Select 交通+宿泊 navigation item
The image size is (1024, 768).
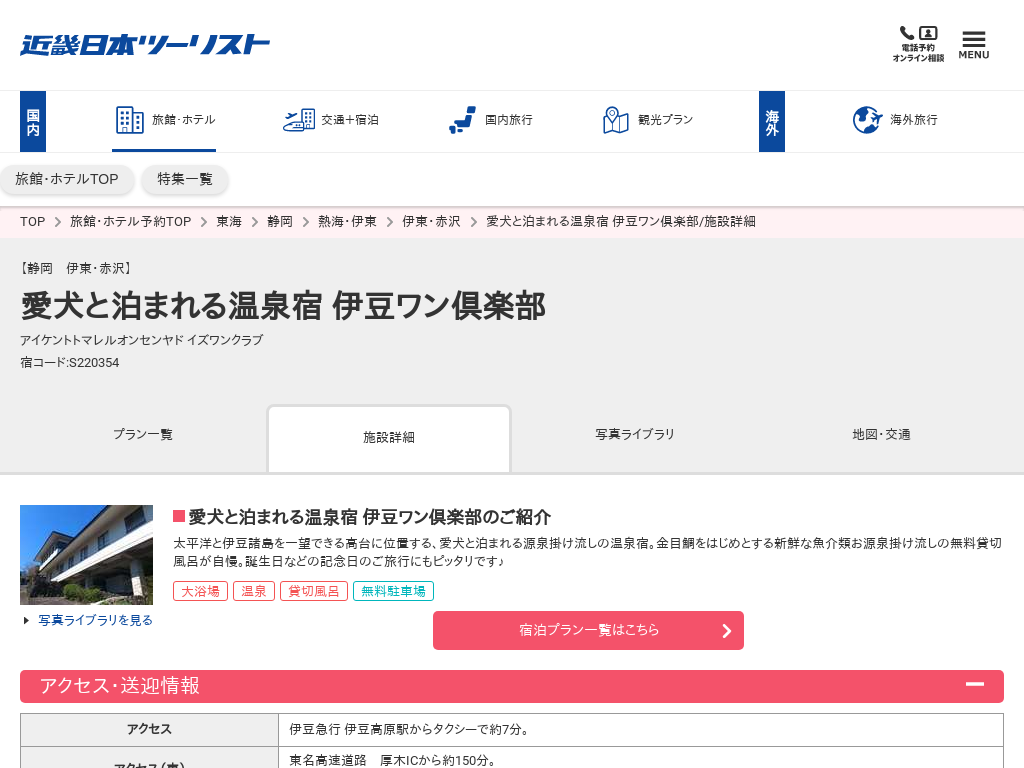click(x=331, y=121)
